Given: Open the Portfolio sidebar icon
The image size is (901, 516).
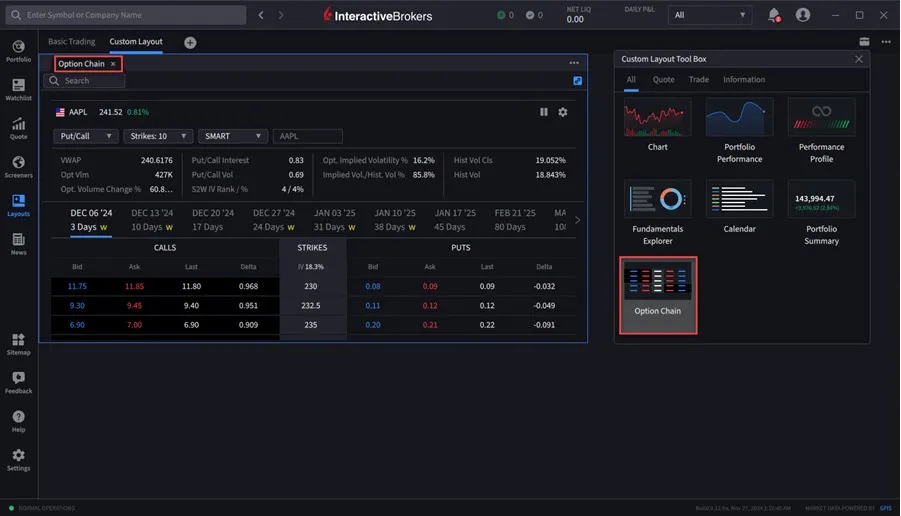Looking at the screenshot, I should [x=18, y=51].
